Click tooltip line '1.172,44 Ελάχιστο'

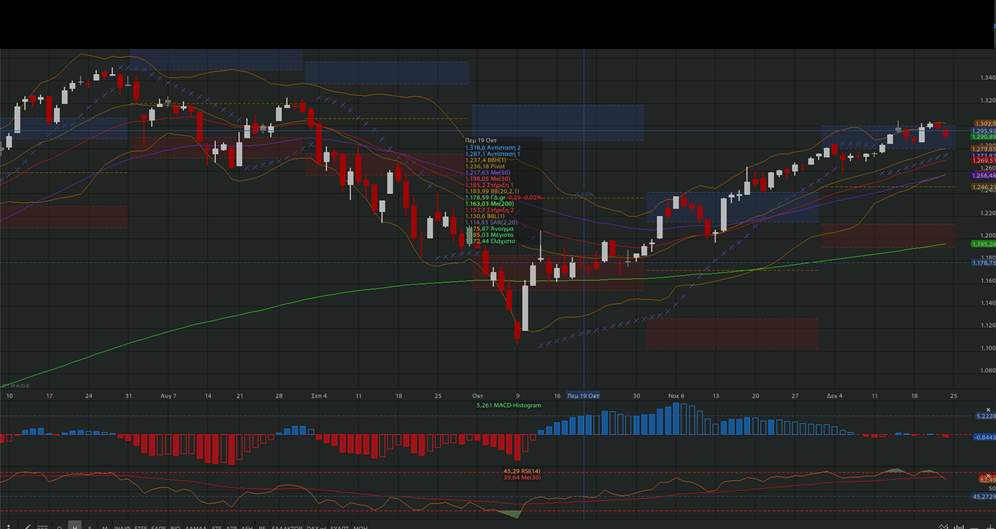click(490, 241)
